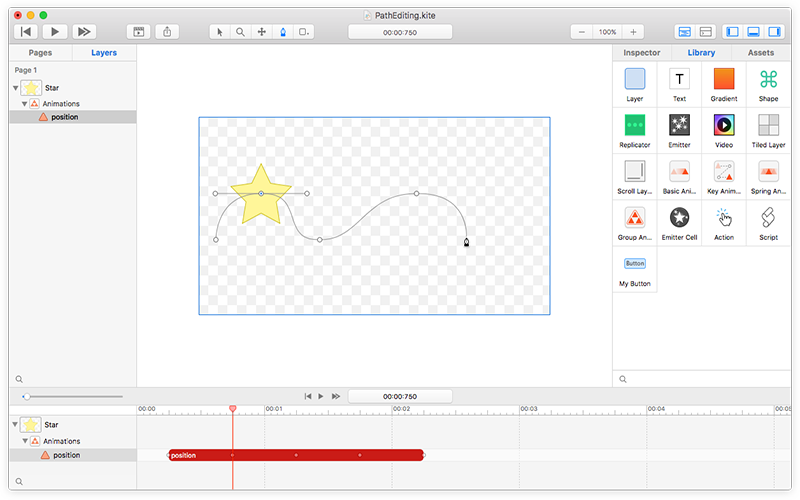This screenshot has height=500, width=800.
Task: Select the Zoom magnifier tool
Action: [240, 32]
